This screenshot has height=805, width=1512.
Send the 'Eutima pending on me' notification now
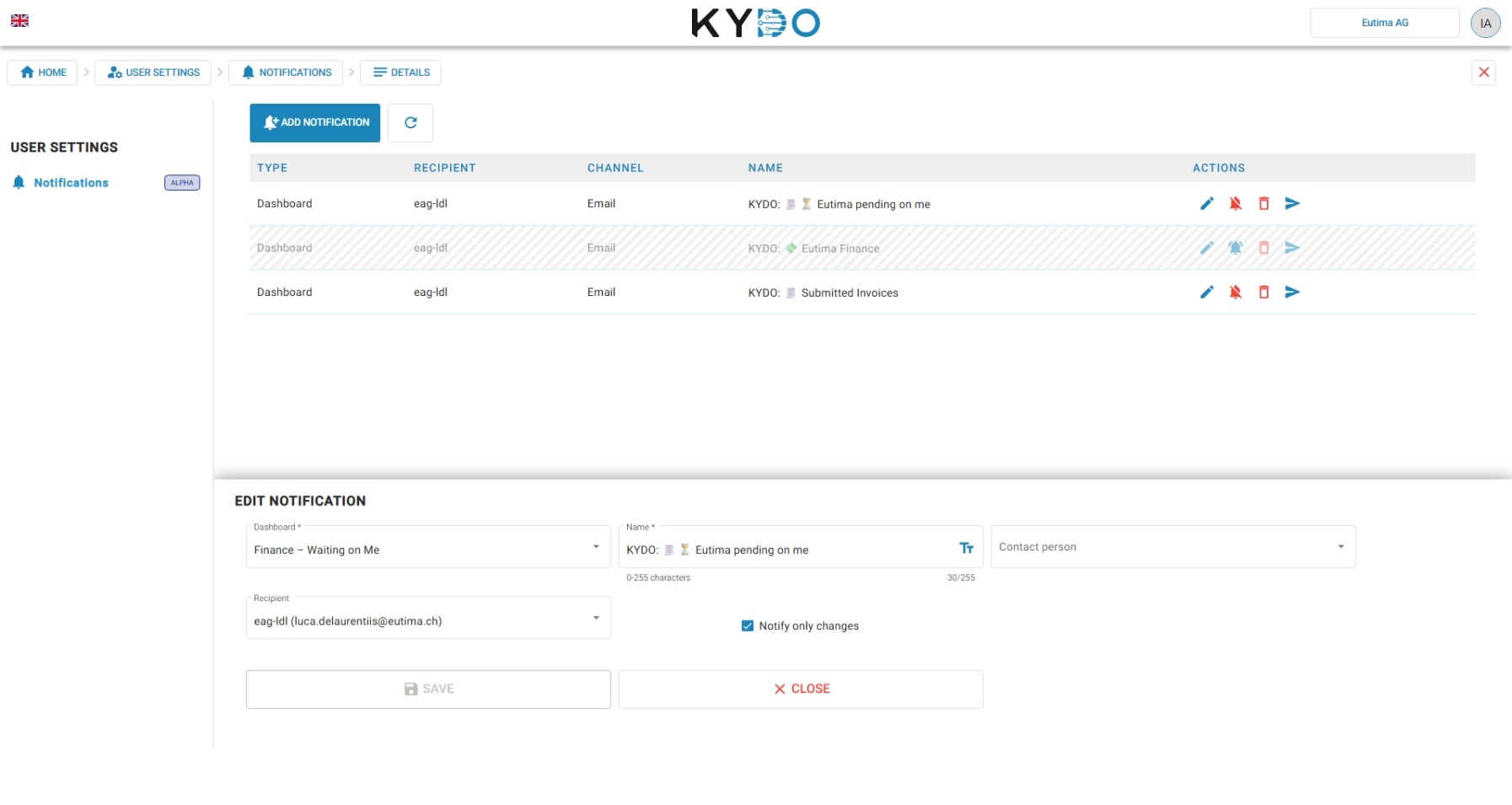(1292, 203)
